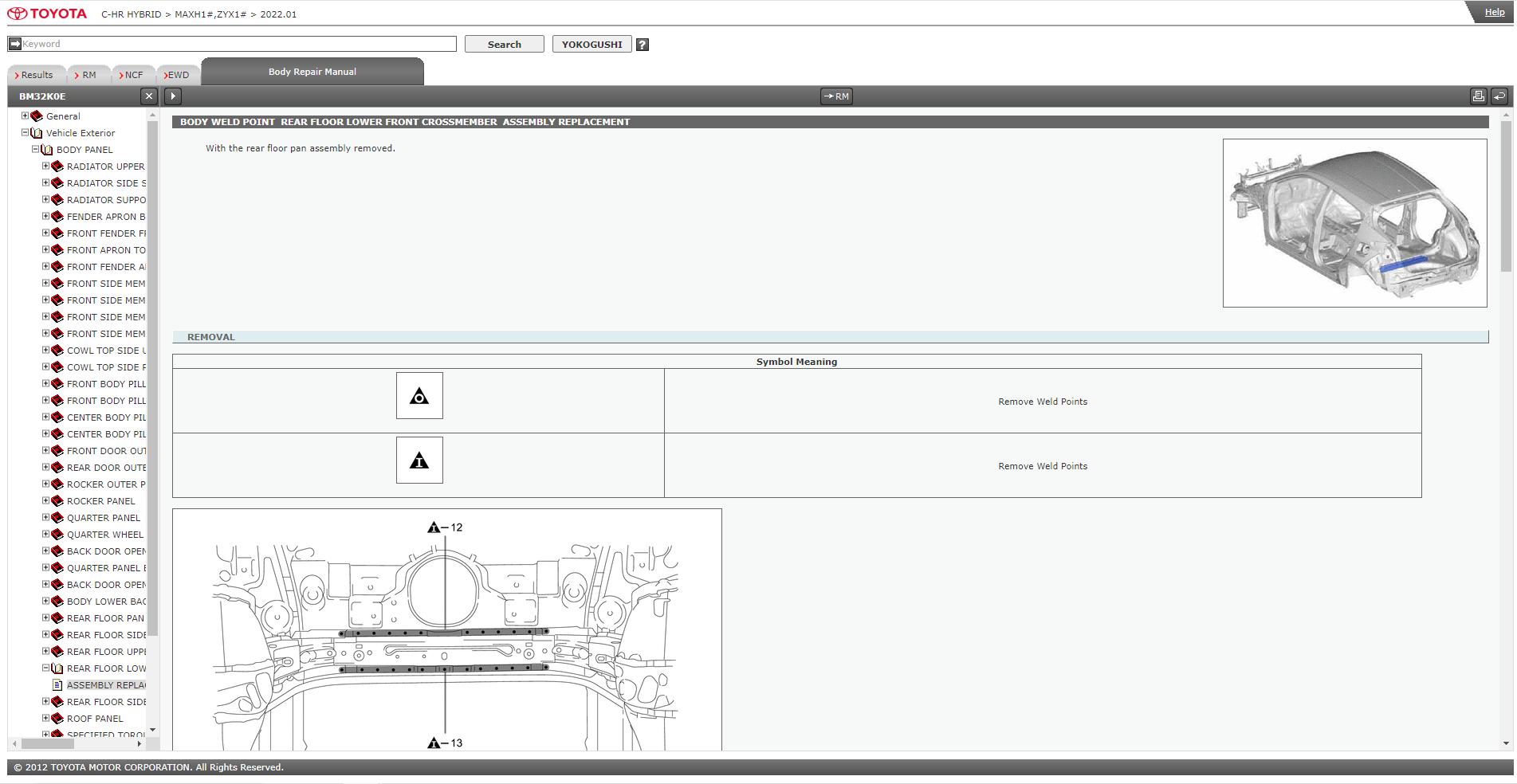
Task: Close the BM32K0E sidebar panel
Action: [x=149, y=96]
